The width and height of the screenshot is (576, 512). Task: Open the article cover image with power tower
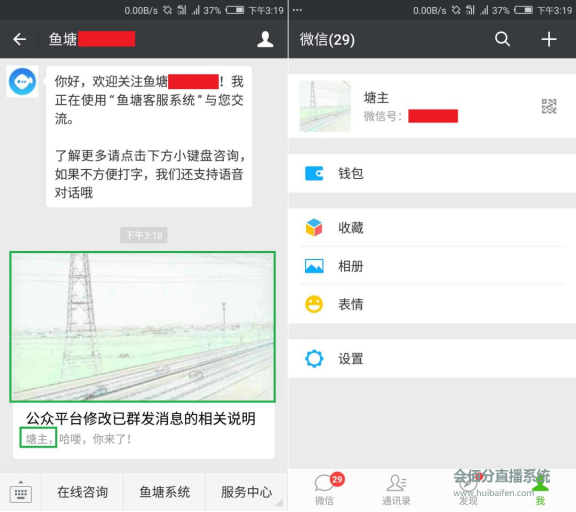click(x=143, y=327)
